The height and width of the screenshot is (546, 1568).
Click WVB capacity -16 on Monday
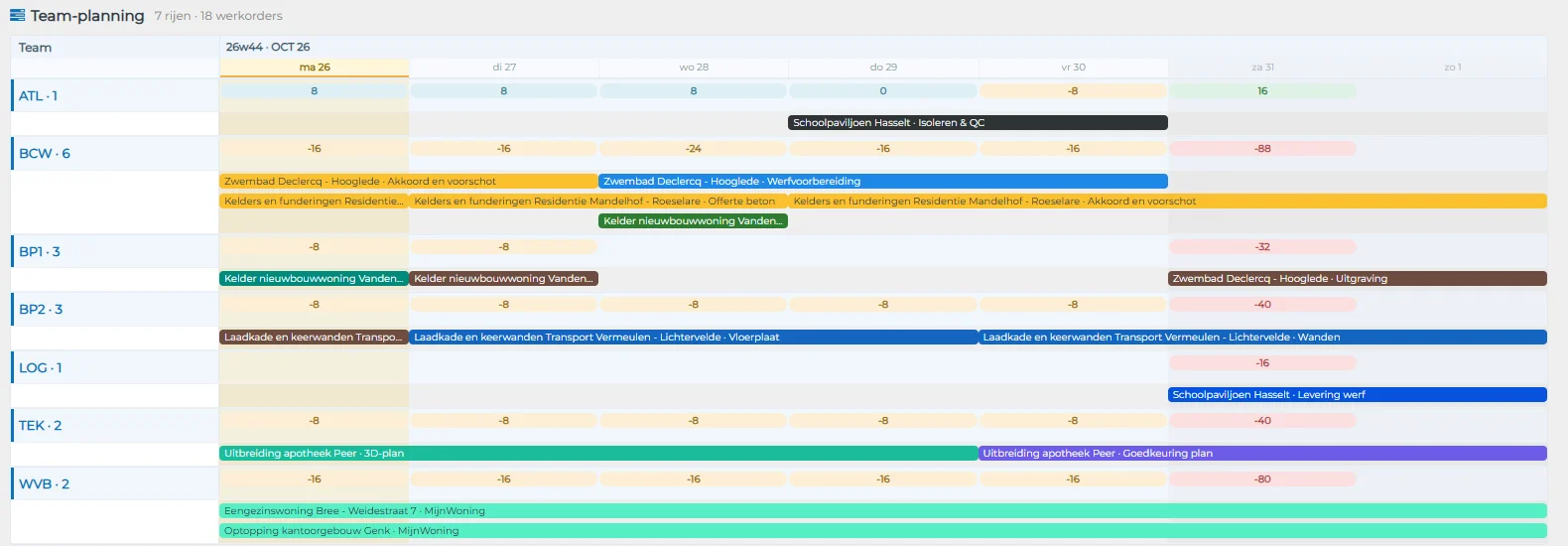click(315, 479)
